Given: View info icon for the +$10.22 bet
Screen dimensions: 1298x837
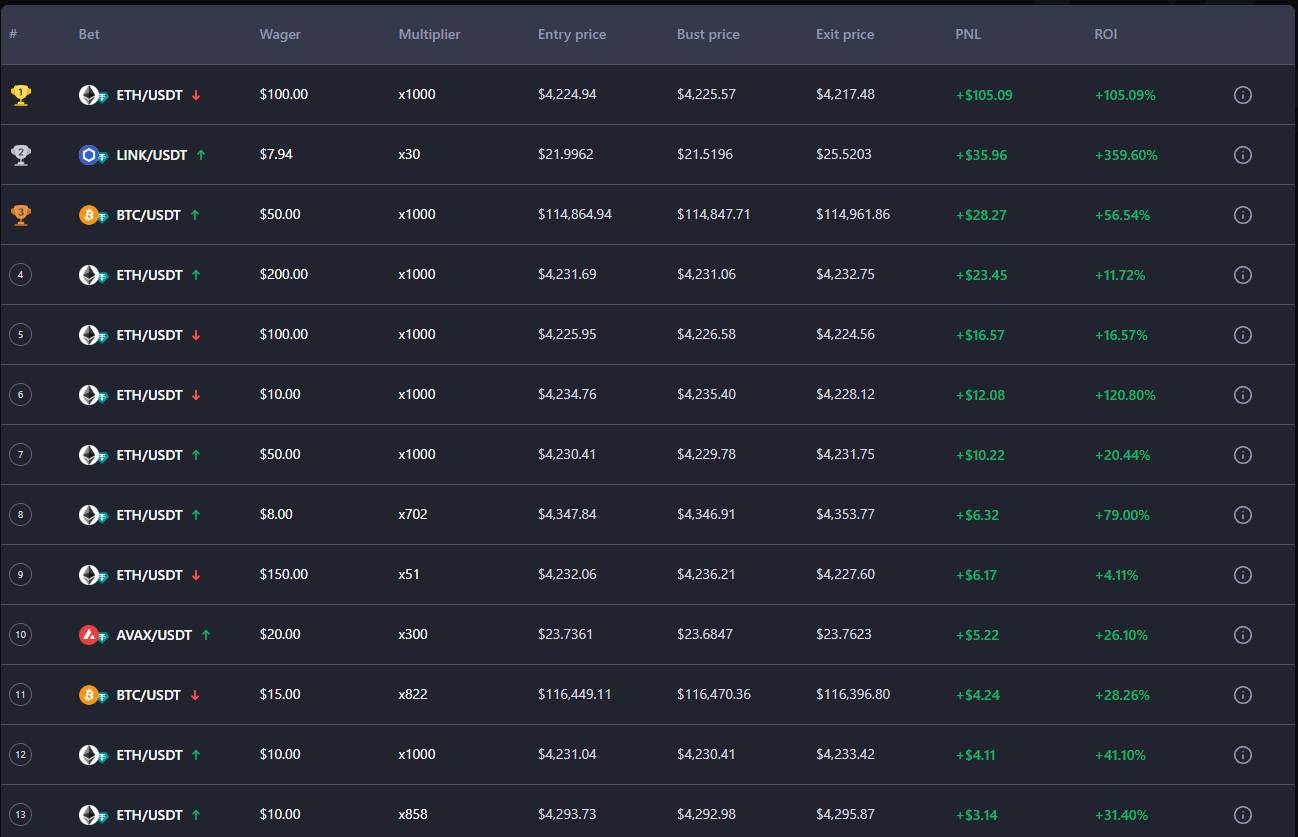Looking at the screenshot, I should 1243,455.
